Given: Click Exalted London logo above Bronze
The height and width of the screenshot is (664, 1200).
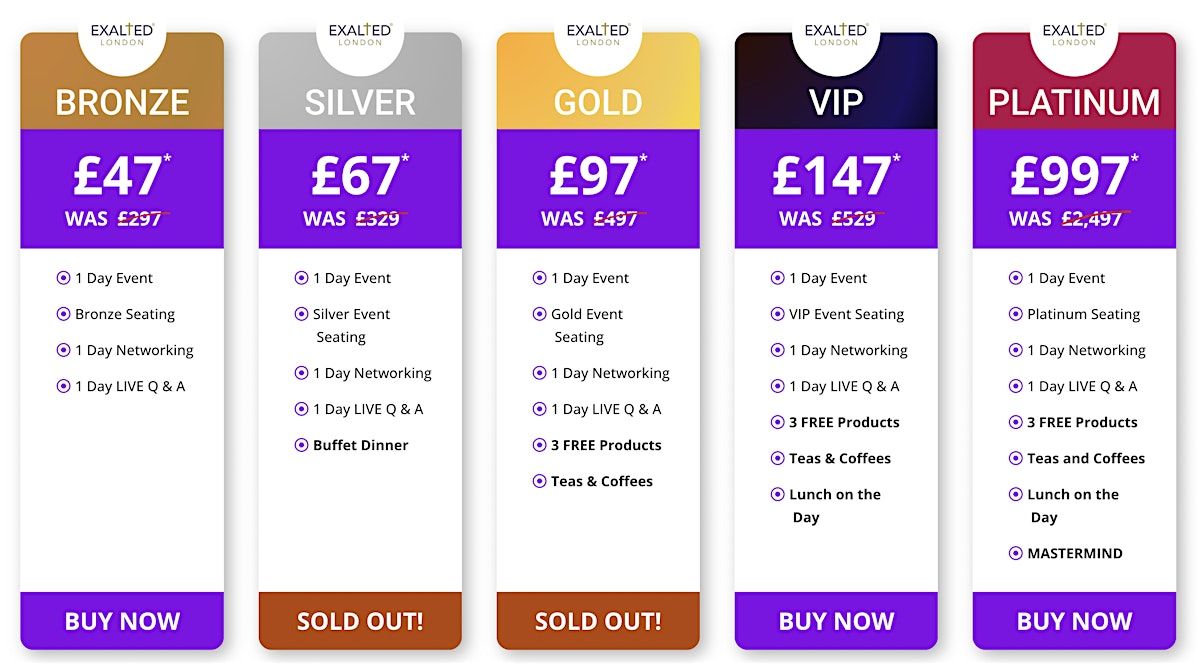Looking at the screenshot, I should click(x=122, y=35).
